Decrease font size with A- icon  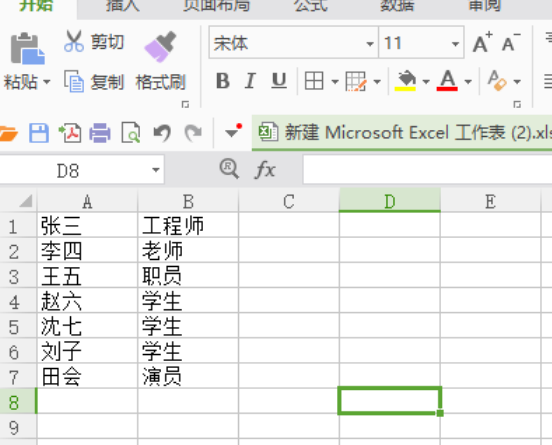click(x=511, y=43)
